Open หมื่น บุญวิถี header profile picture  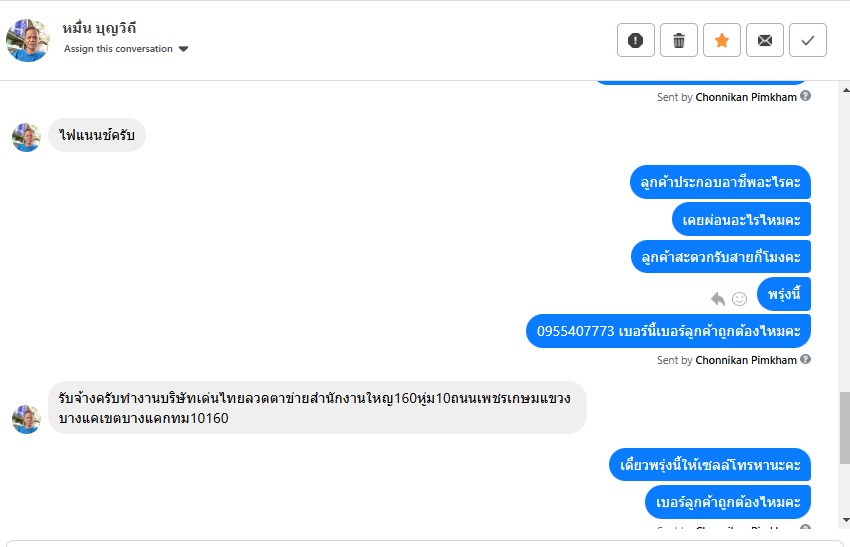(28, 40)
